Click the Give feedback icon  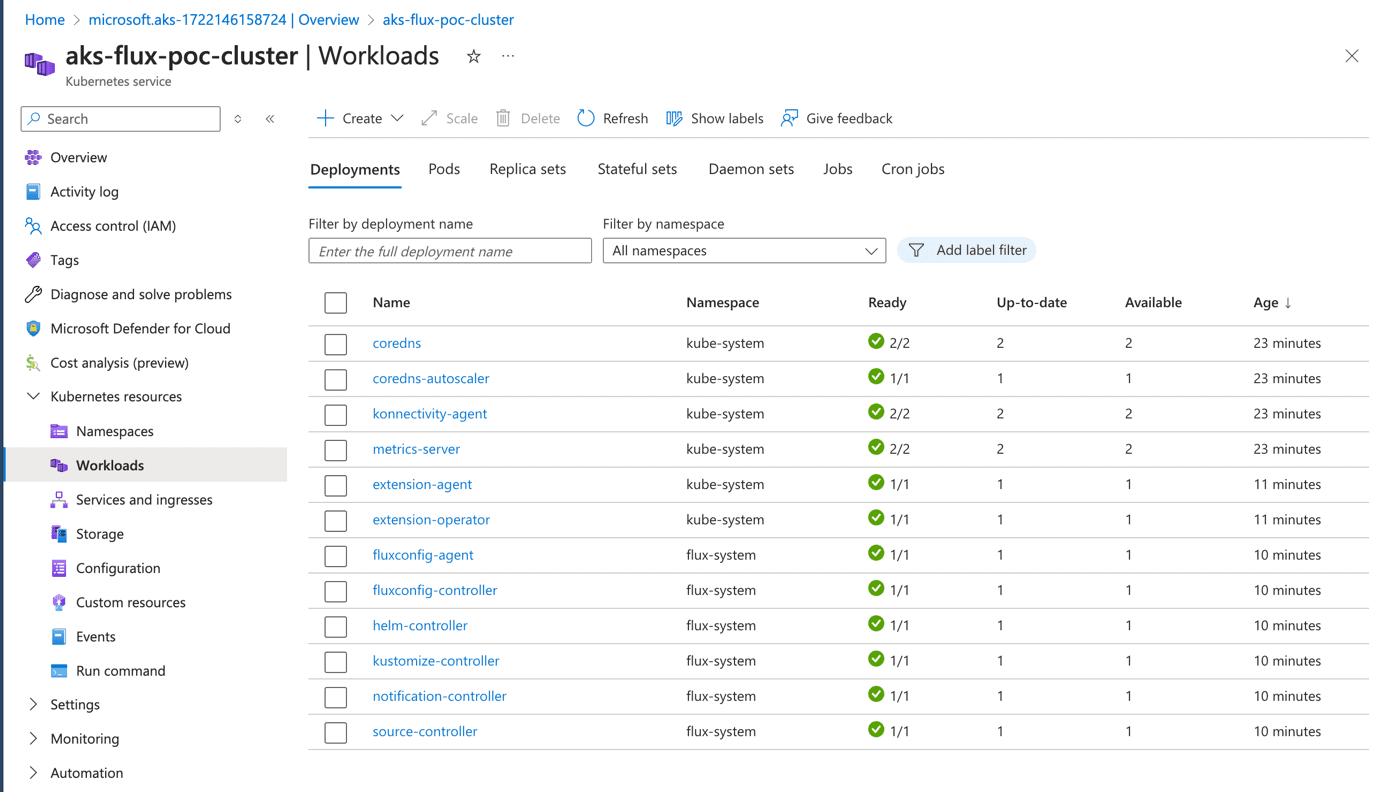click(790, 118)
